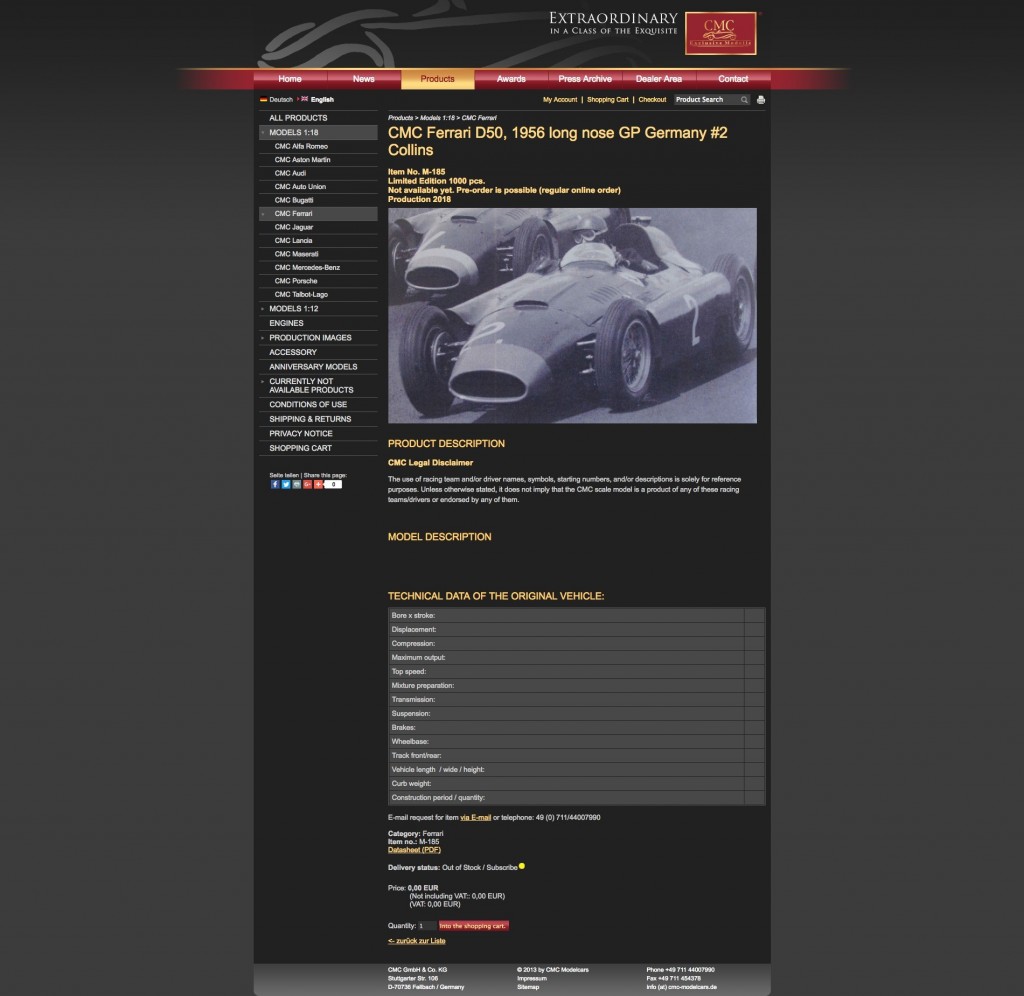Print the page via printer icon
Image resolution: width=1024 pixels, height=996 pixels.
point(761,100)
